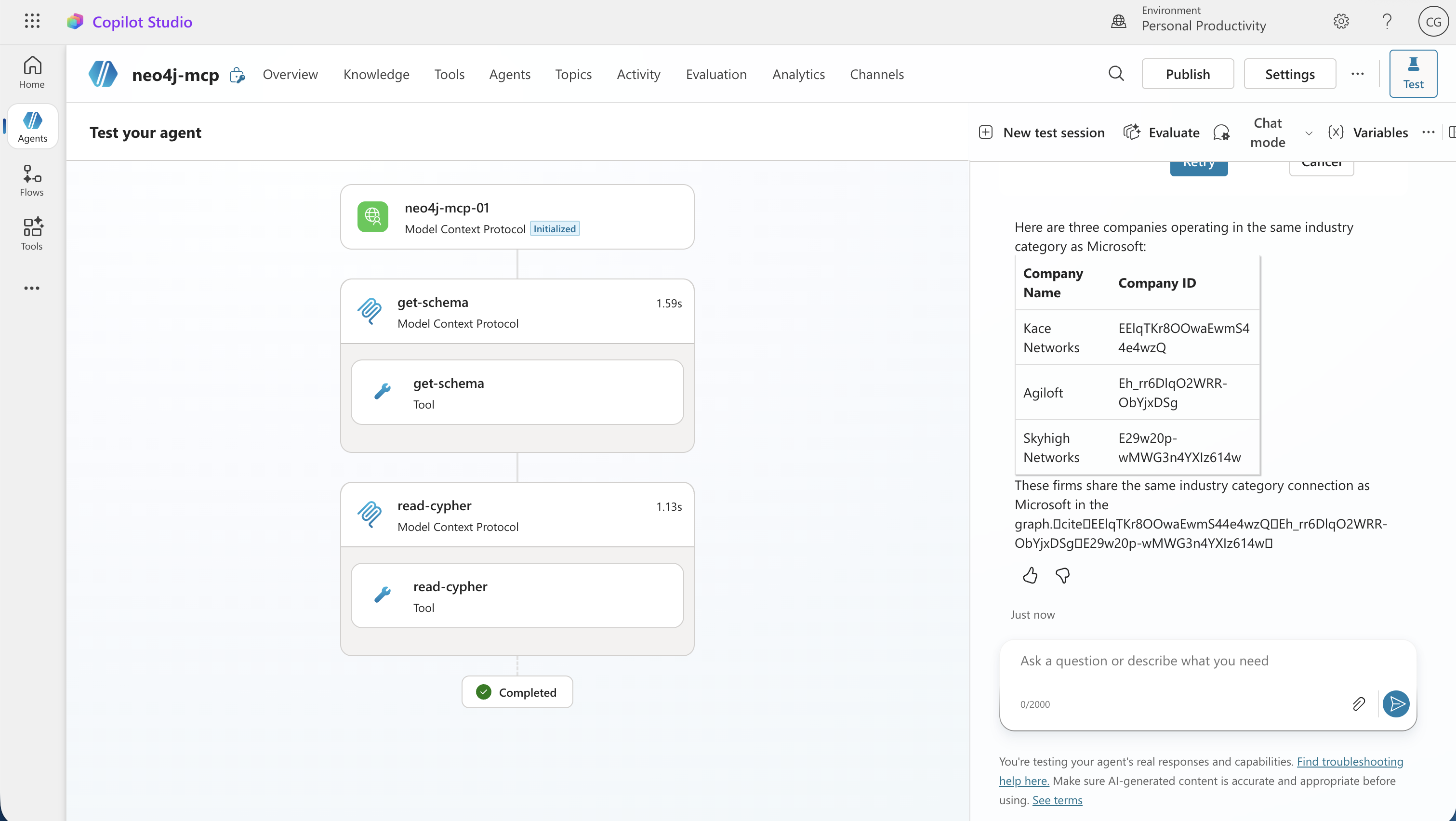This screenshot has height=821, width=1456.
Task: Click the neo4j-mcp-01 globe icon
Action: (372, 216)
